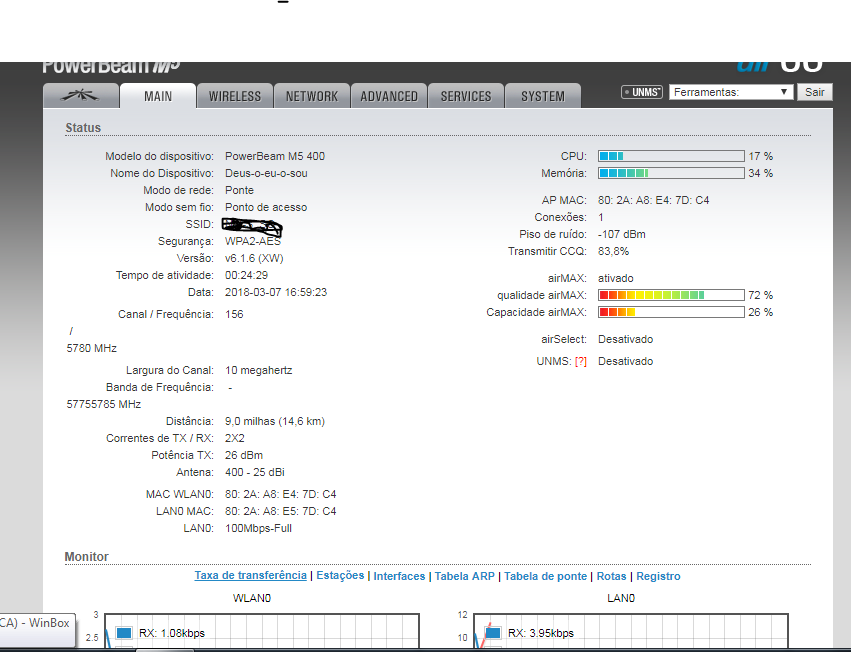Click LAN0 MAC address value
Viewport: 851px width, 652px height.
click(281, 511)
